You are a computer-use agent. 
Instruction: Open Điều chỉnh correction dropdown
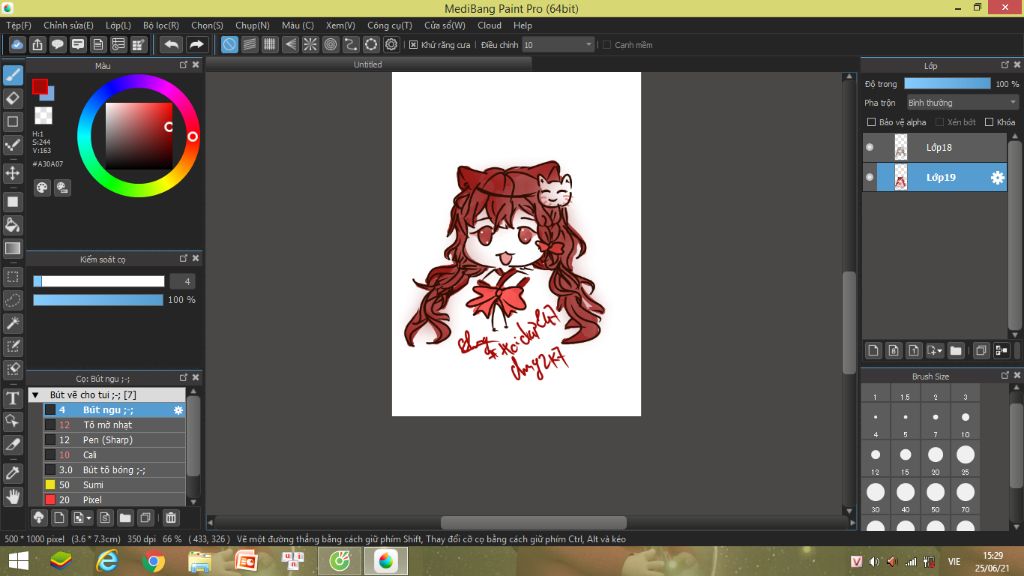pyautogui.click(x=558, y=44)
